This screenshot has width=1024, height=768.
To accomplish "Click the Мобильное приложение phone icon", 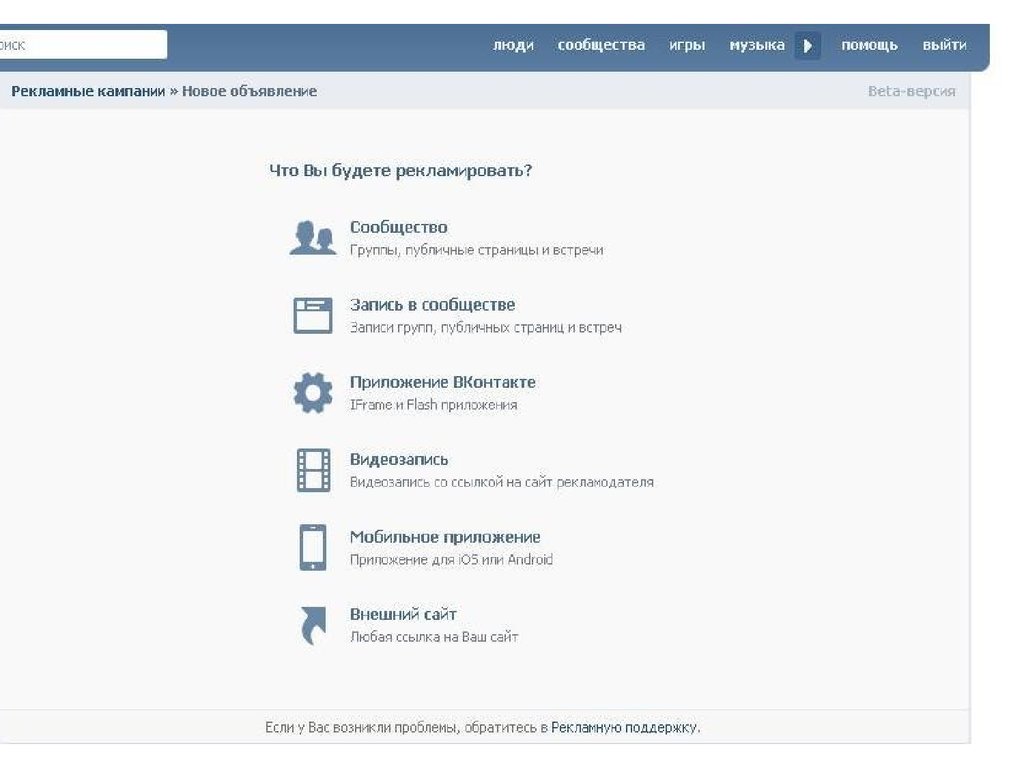I will [313, 547].
